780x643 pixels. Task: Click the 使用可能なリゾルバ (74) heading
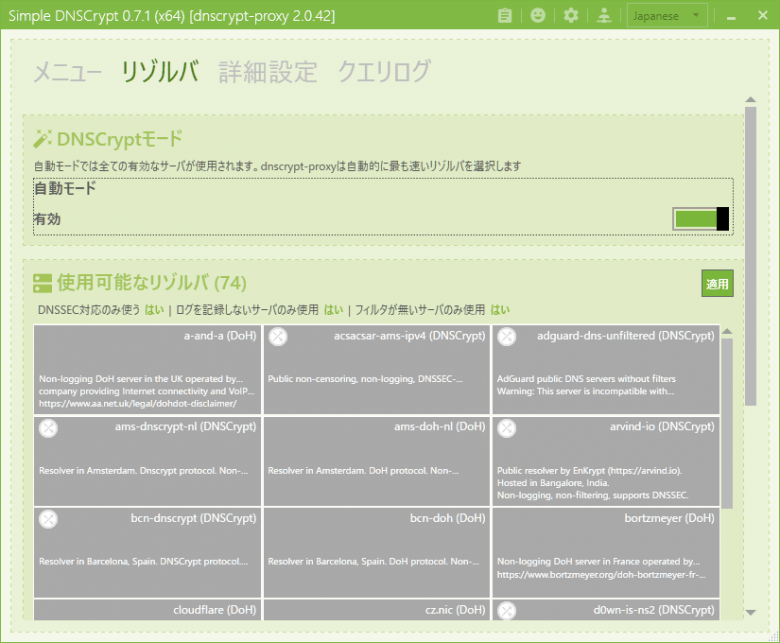[x=152, y=283]
